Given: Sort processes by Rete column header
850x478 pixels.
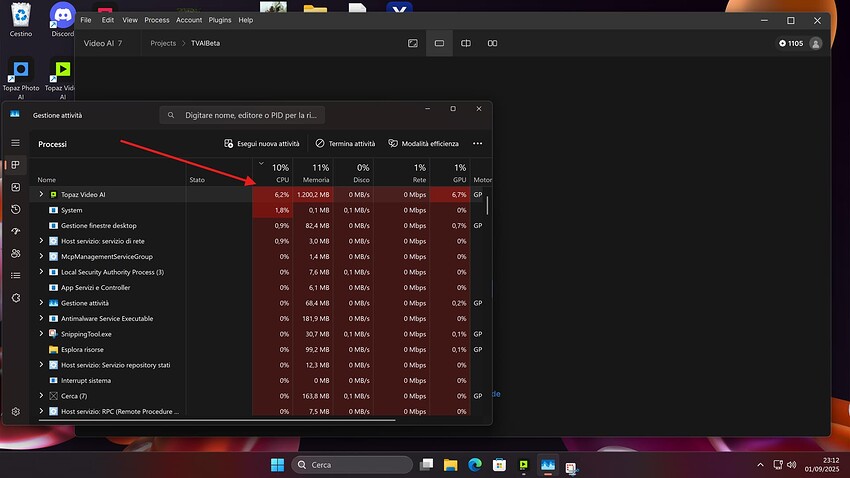Looking at the screenshot, I should click(401, 172).
